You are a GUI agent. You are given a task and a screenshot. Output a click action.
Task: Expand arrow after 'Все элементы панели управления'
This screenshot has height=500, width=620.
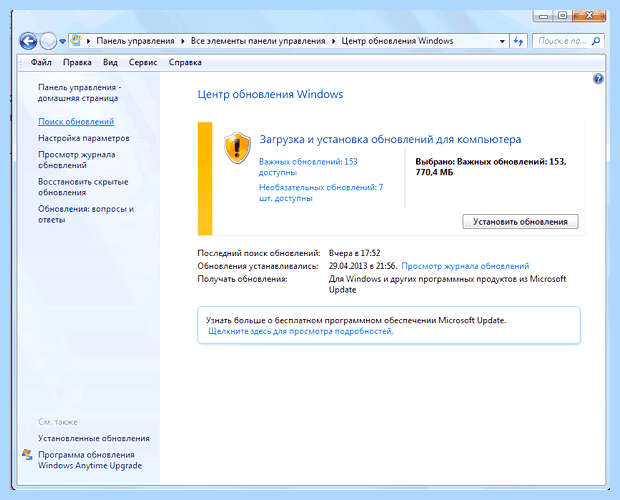pyautogui.click(x=333, y=41)
